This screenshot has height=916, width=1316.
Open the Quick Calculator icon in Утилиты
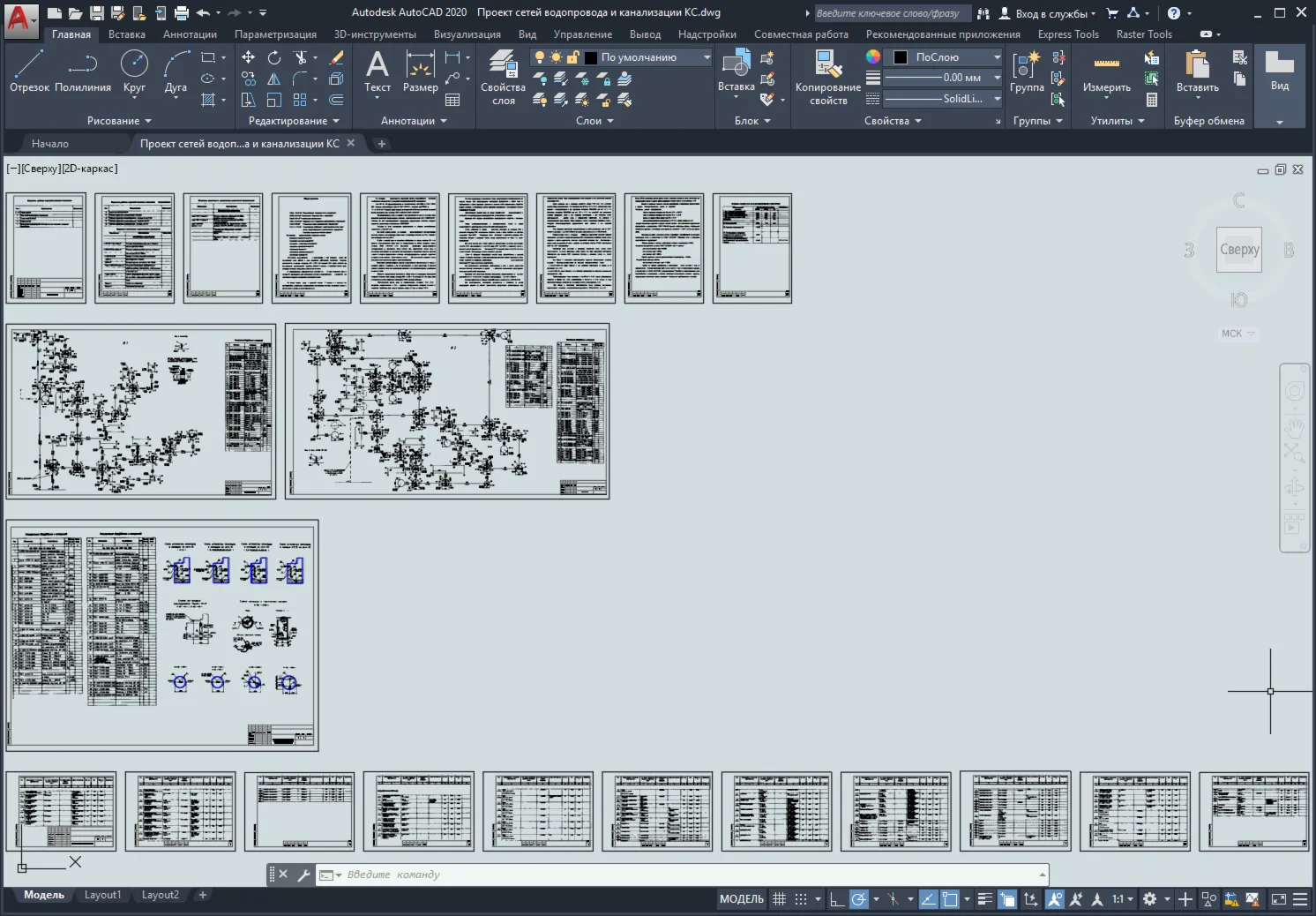pyautogui.click(x=1152, y=100)
